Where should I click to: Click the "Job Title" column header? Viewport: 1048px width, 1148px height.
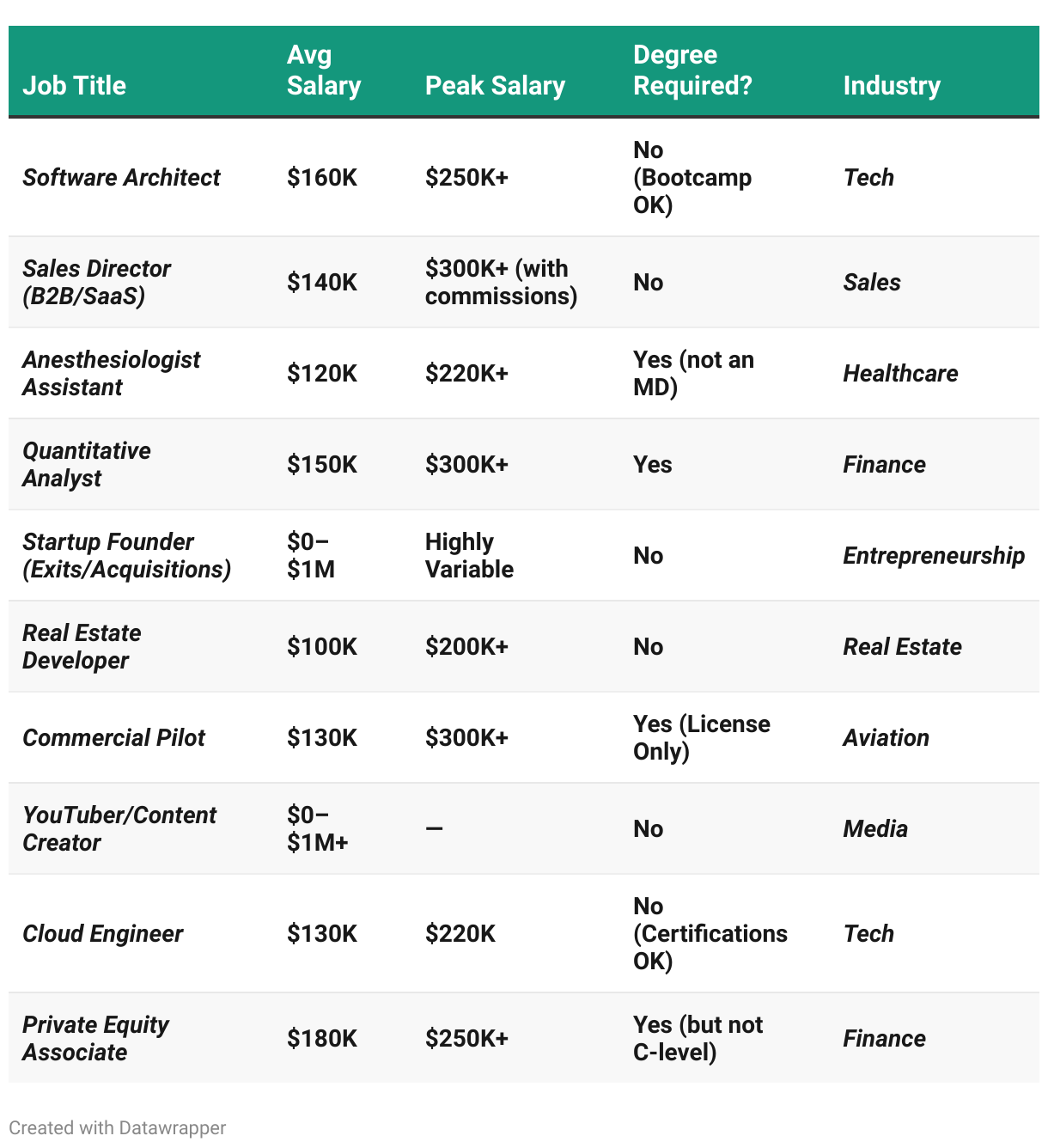[75, 85]
